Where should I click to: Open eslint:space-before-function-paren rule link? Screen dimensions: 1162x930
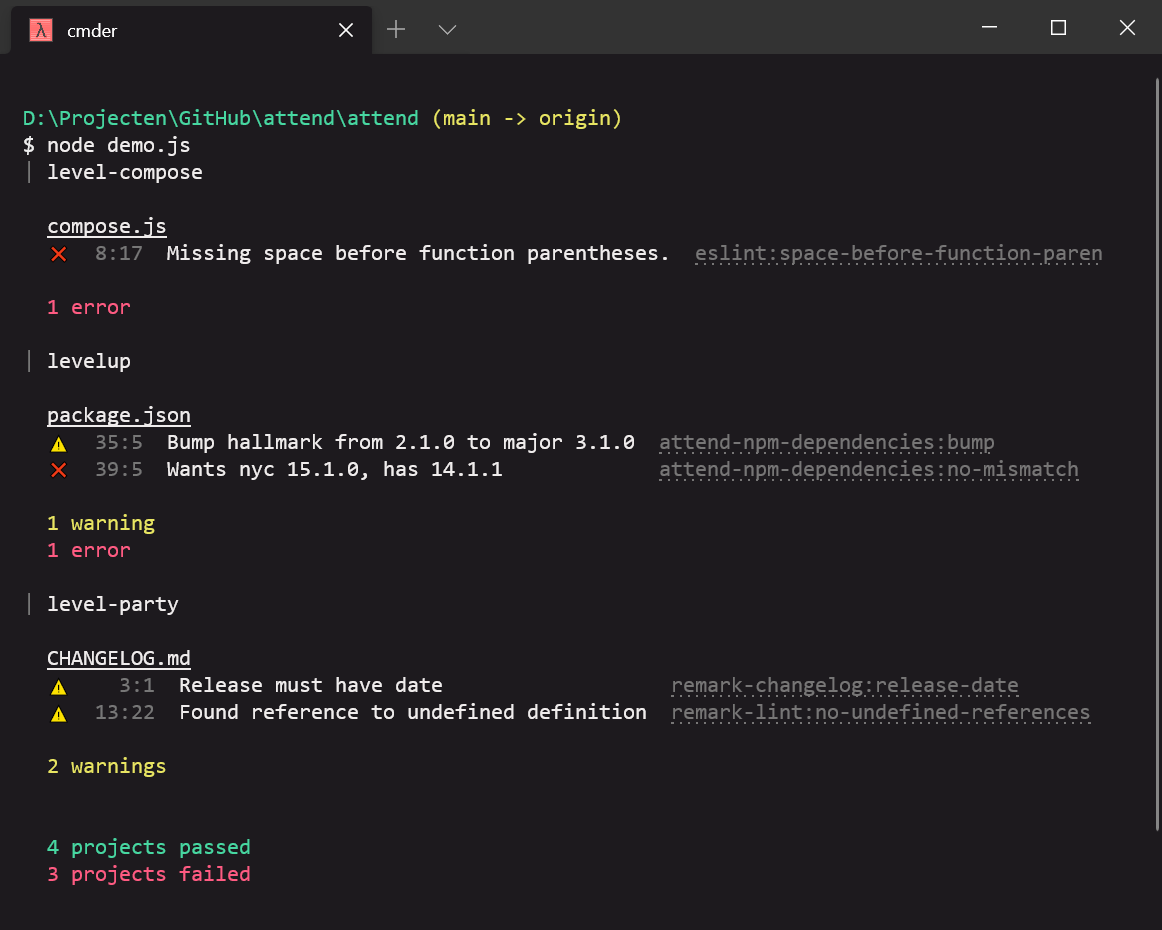(x=898, y=253)
